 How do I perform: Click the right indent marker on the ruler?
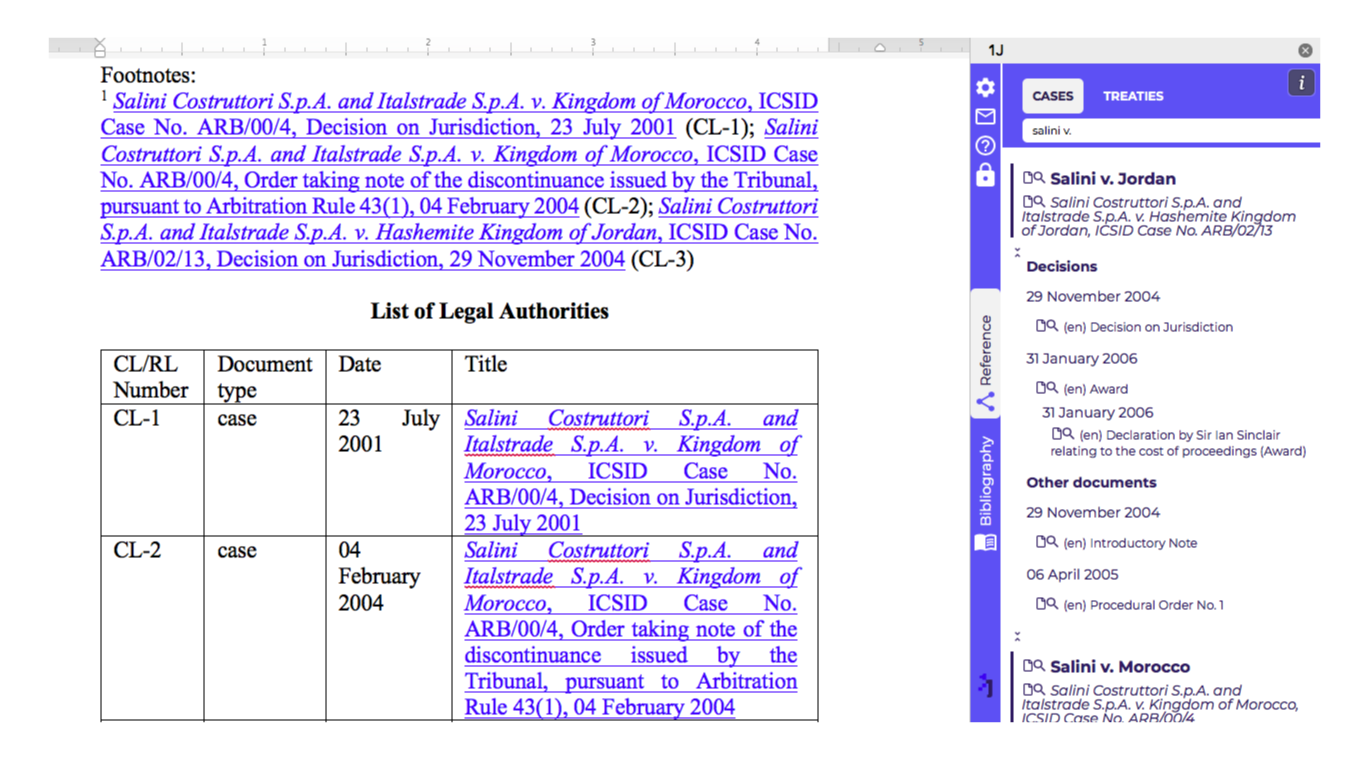click(x=880, y=48)
